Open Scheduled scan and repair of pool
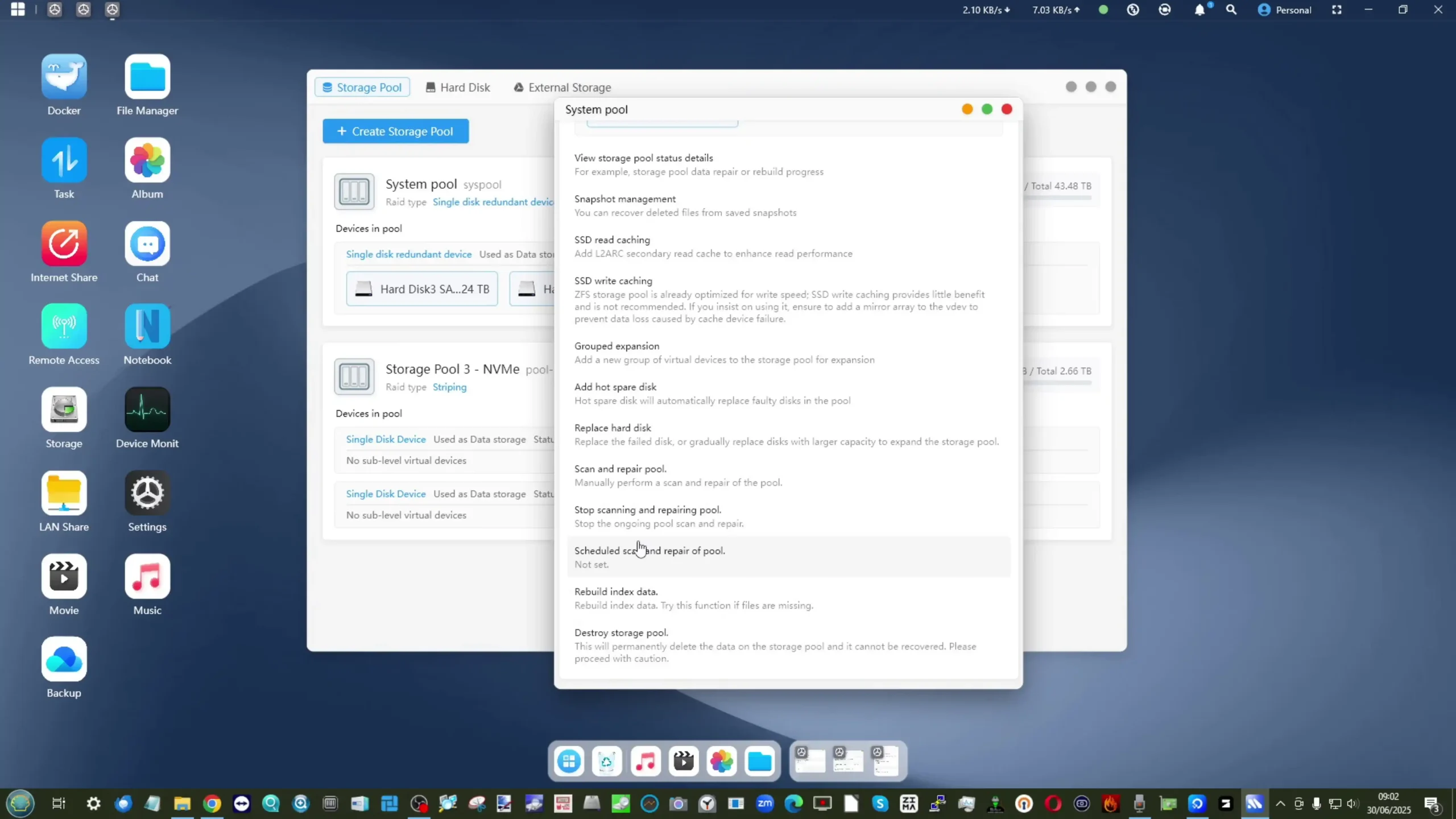The image size is (1456, 819). [x=788, y=557]
